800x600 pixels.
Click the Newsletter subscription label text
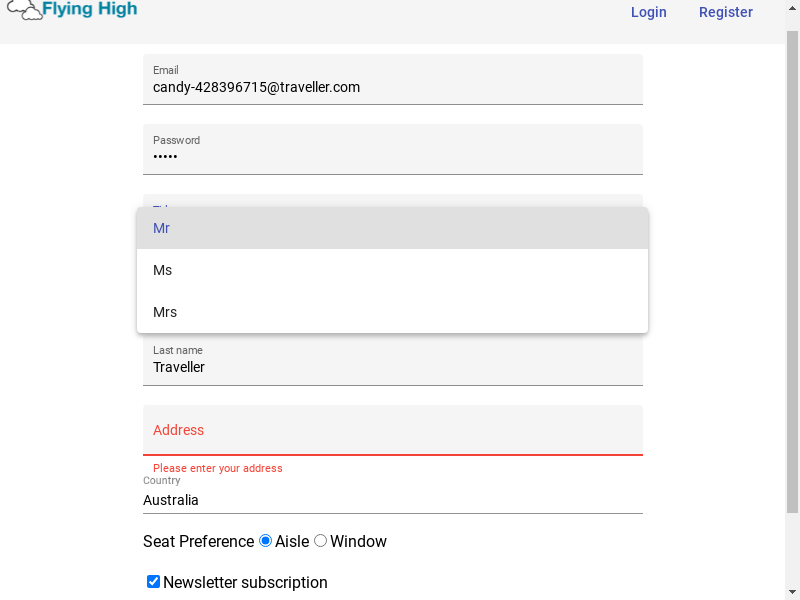pos(245,582)
